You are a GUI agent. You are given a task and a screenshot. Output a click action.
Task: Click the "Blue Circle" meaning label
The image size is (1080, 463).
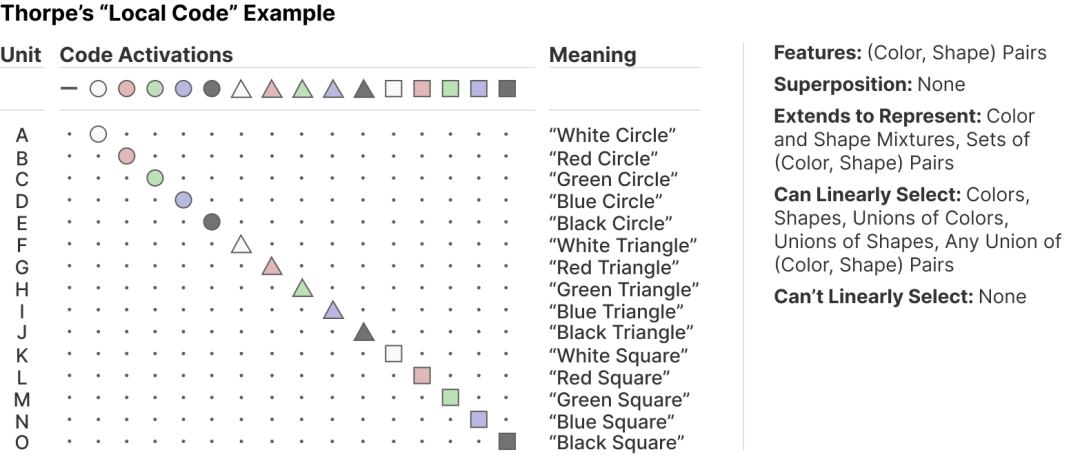(x=605, y=201)
